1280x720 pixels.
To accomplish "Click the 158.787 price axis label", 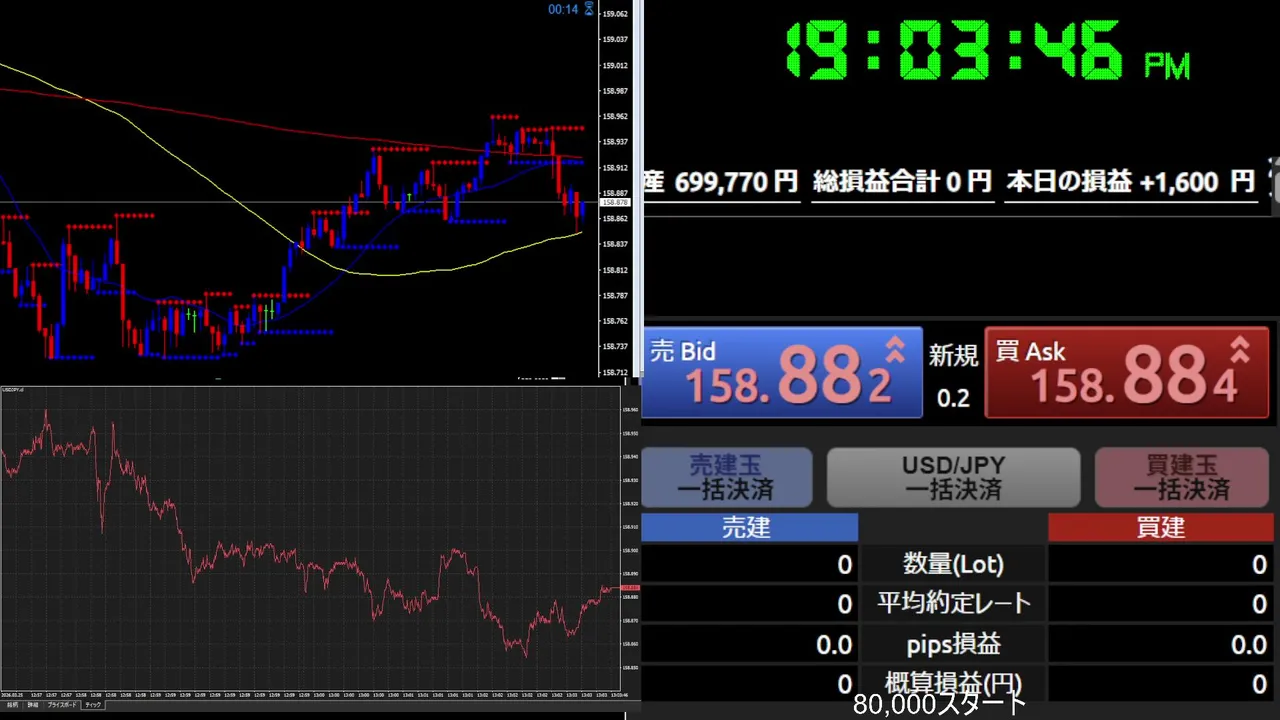I will [615, 296].
